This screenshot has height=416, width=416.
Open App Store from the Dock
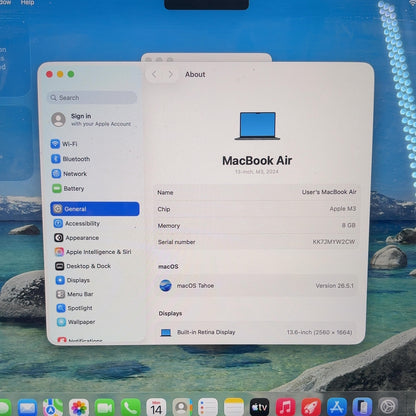pyautogui.click(x=337, y=407)
